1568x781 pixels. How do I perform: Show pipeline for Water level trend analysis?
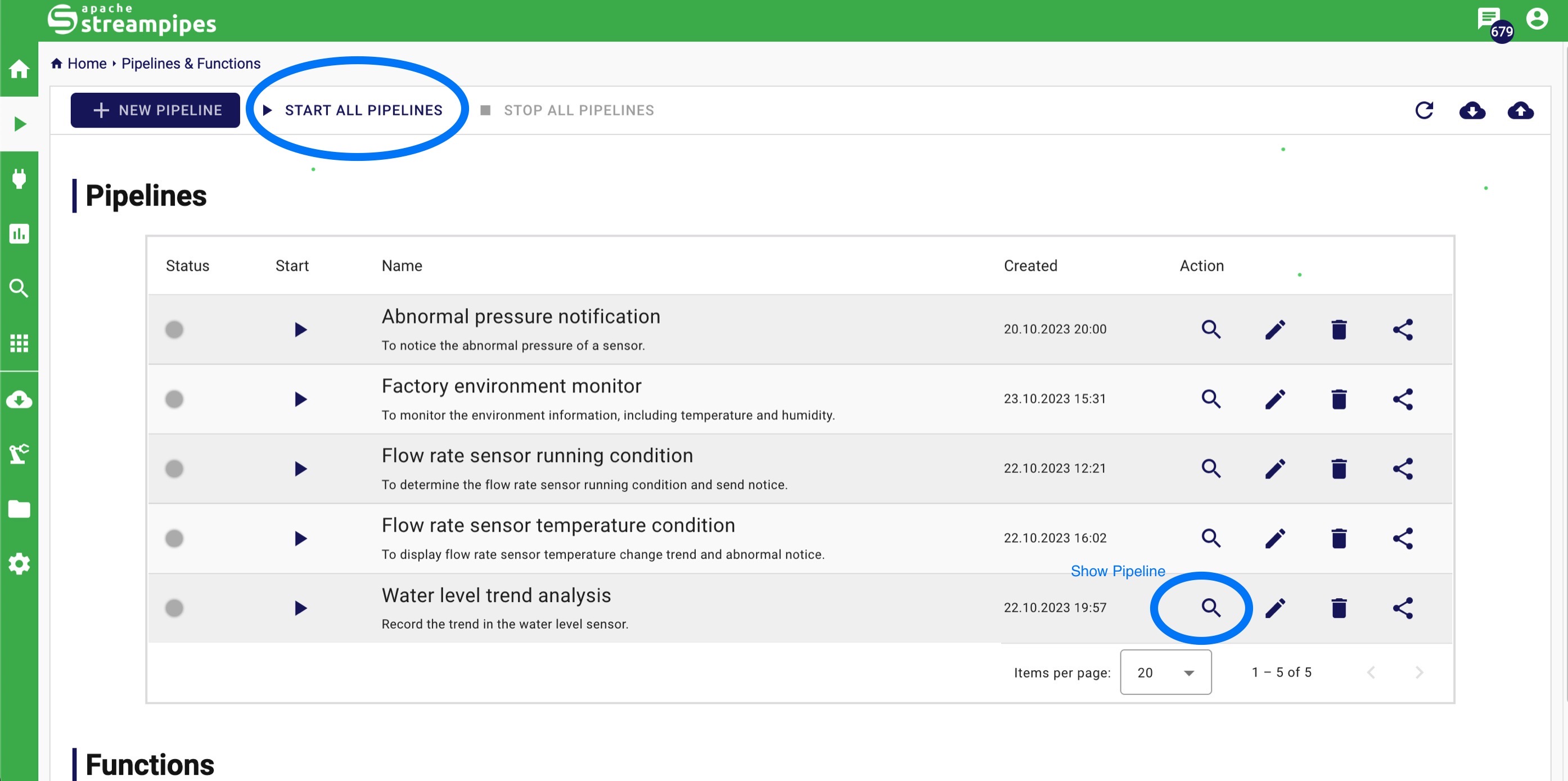(x=1211, y=607)
